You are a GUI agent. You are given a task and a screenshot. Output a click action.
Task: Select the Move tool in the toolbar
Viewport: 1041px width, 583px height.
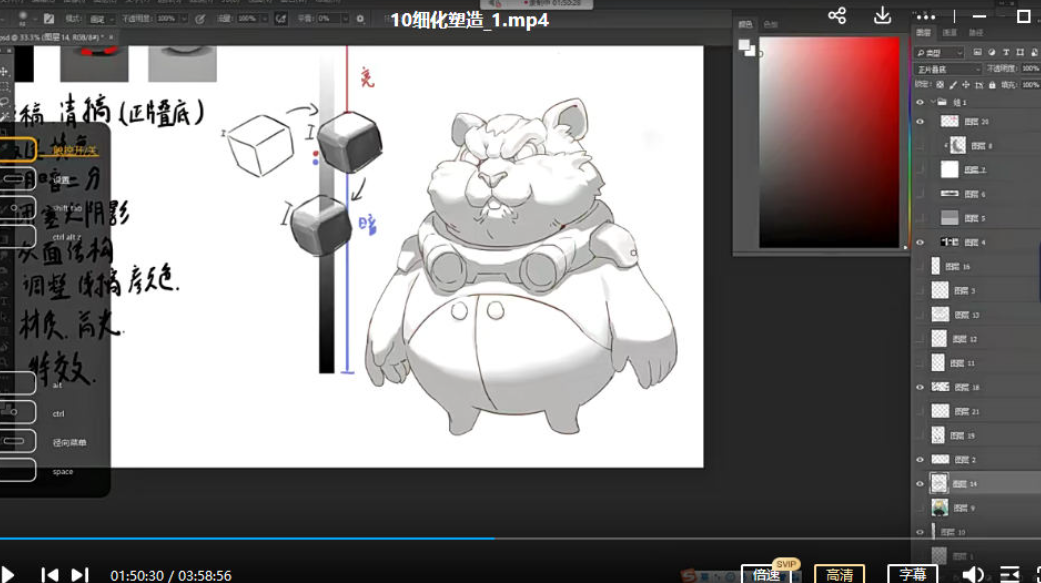click(x=5, y=71)
